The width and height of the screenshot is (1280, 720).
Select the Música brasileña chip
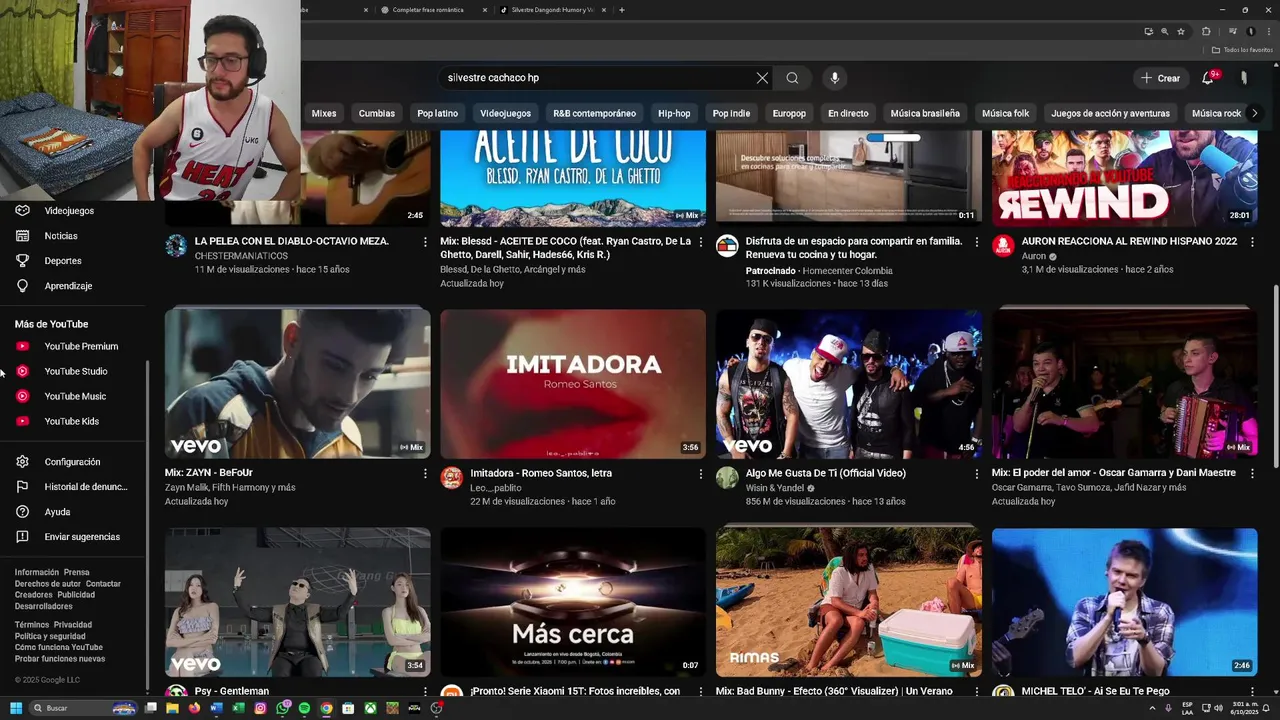coord(925,113)
